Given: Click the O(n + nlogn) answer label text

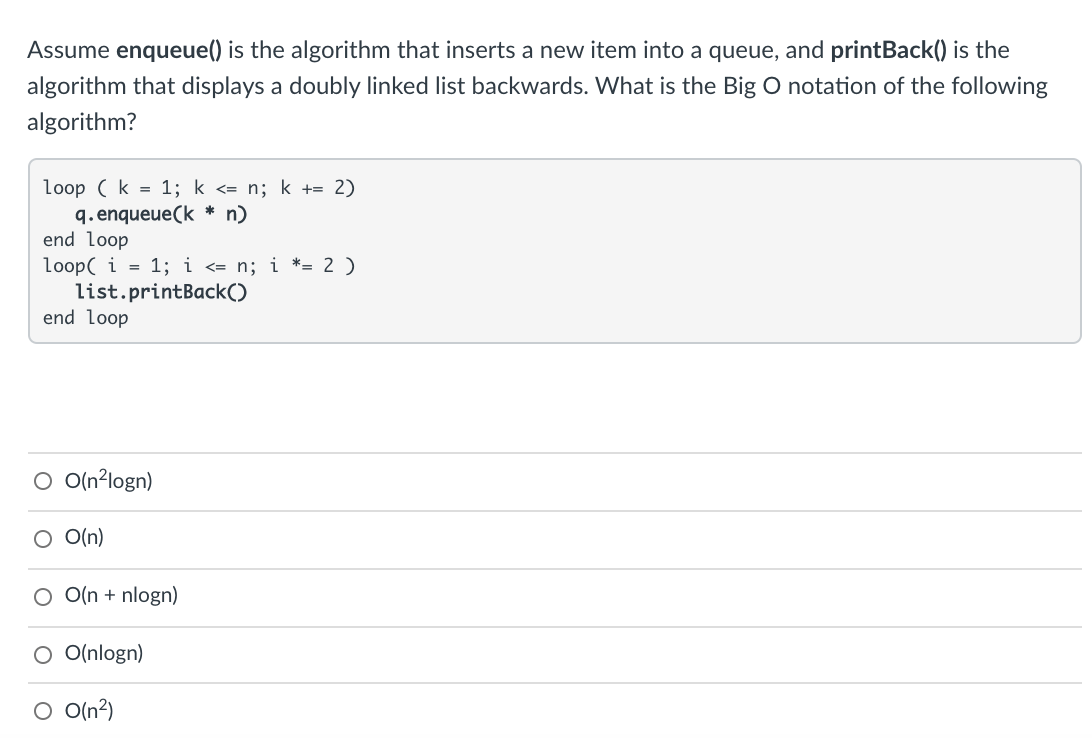Looking at the screenshot, I should click(x=121, y=595).
